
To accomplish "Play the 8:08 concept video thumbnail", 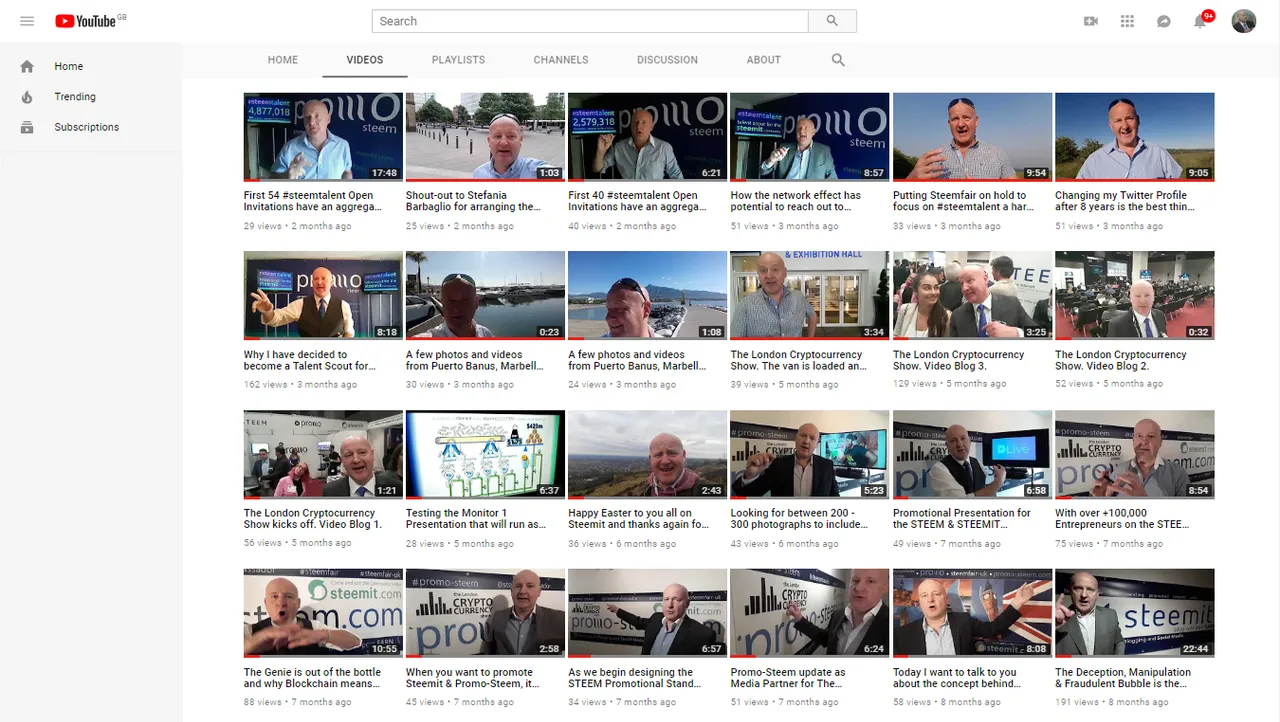I will (972, 614).
